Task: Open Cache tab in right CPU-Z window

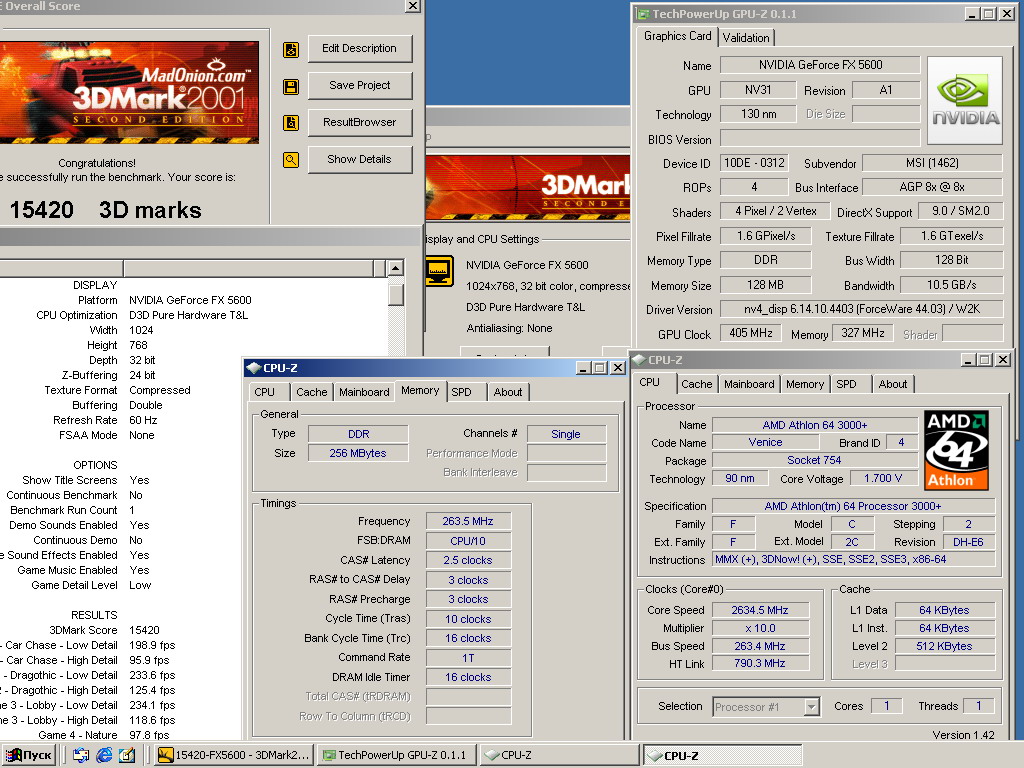Action: tap(697, 384)
